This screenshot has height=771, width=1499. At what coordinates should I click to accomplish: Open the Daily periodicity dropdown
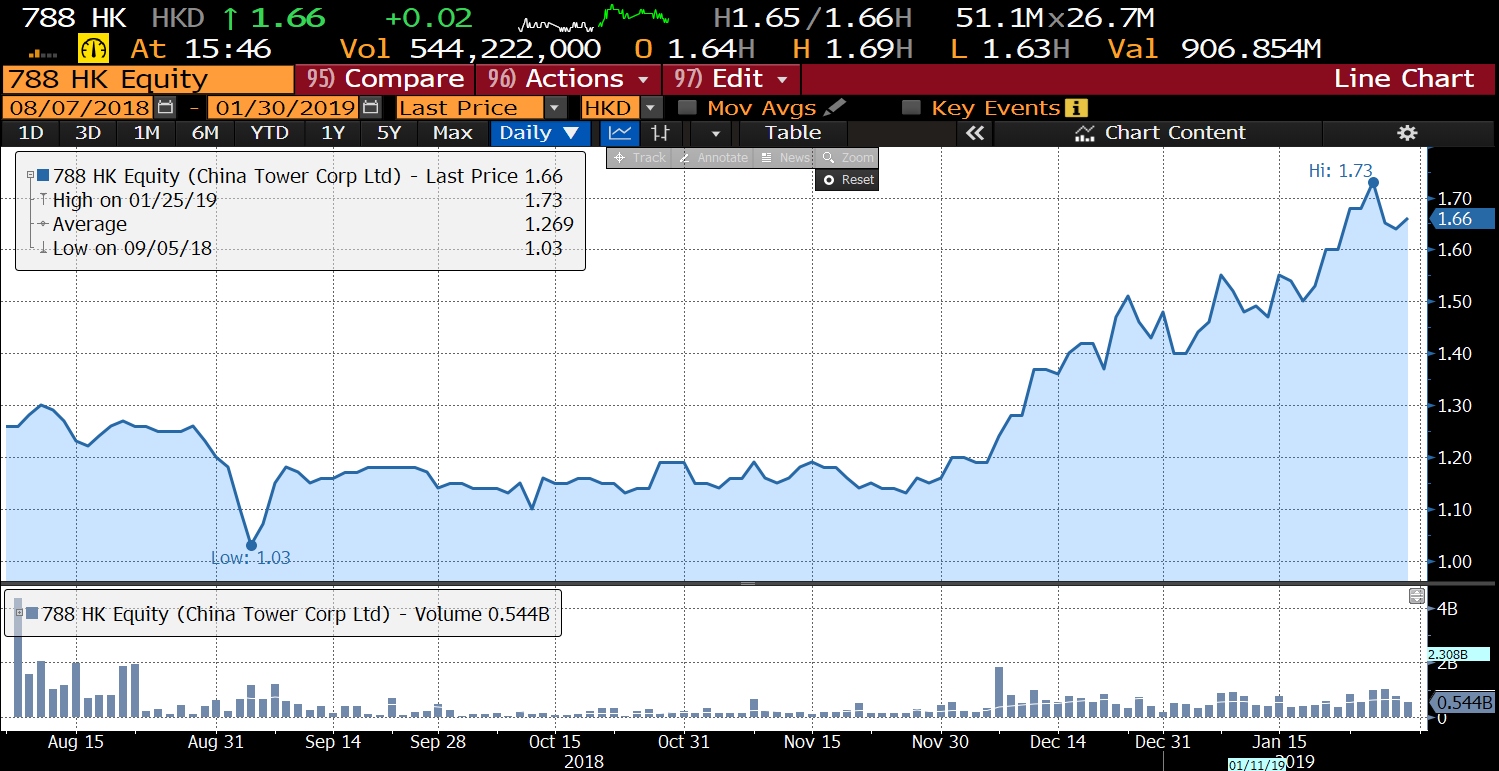[x=539, y=133]
